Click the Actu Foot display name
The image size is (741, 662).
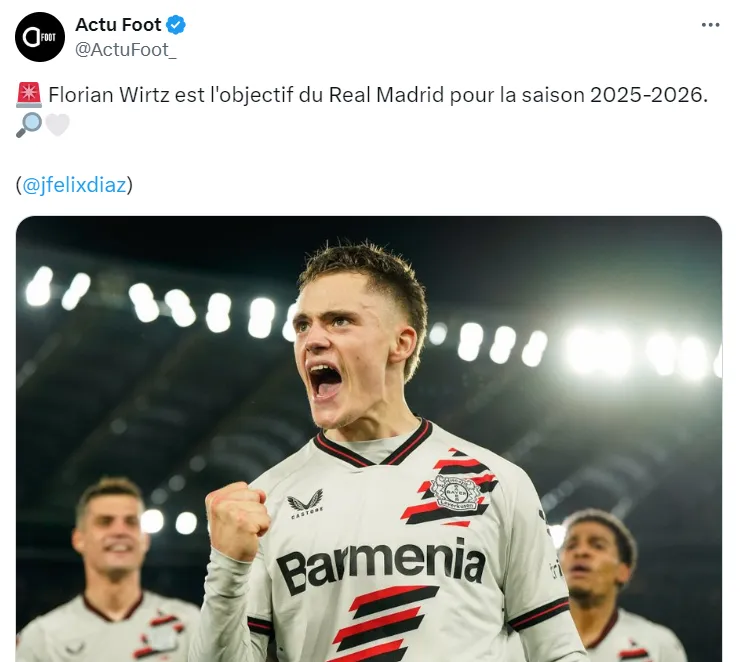[x=118, y=25]
